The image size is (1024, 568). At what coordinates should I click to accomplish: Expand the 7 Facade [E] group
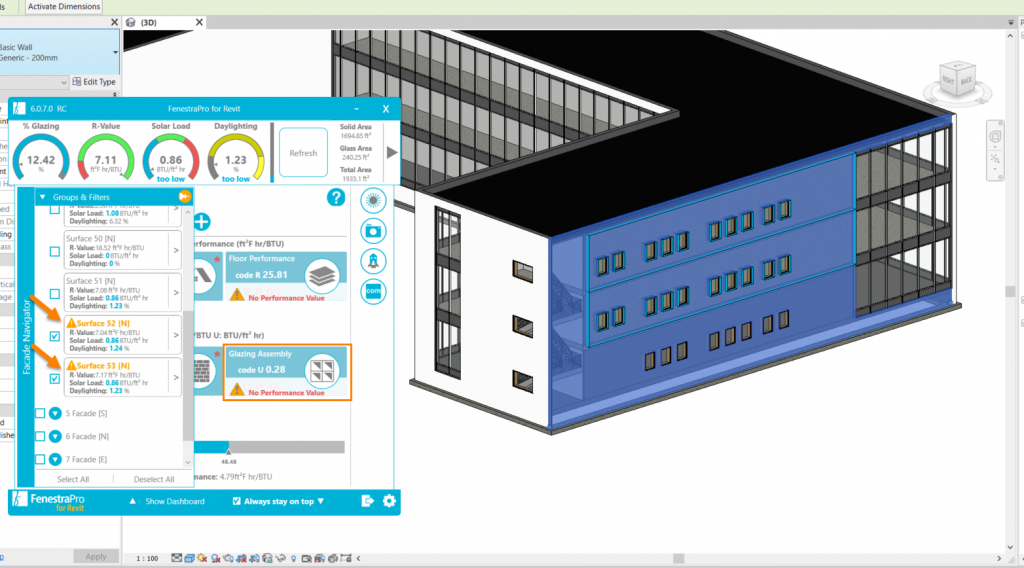pos(55,460)
